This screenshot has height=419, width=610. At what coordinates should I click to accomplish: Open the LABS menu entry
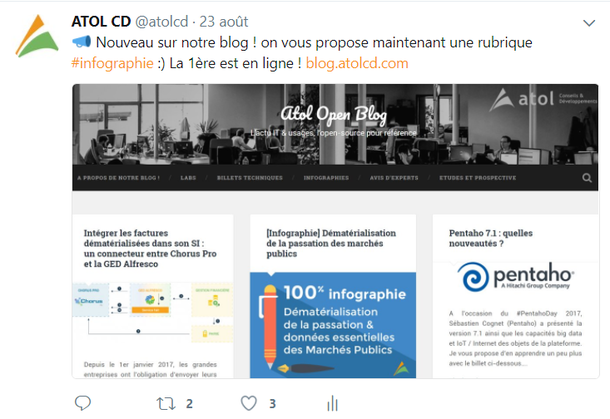point(188,178)
